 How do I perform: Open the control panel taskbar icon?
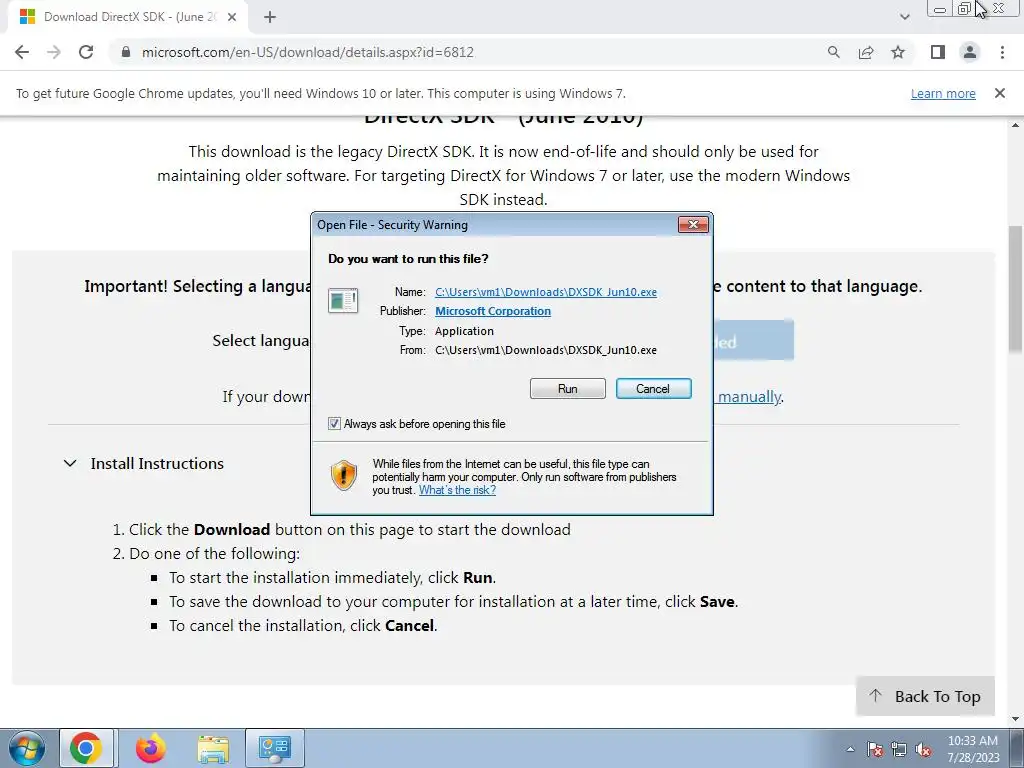(274, 748)
